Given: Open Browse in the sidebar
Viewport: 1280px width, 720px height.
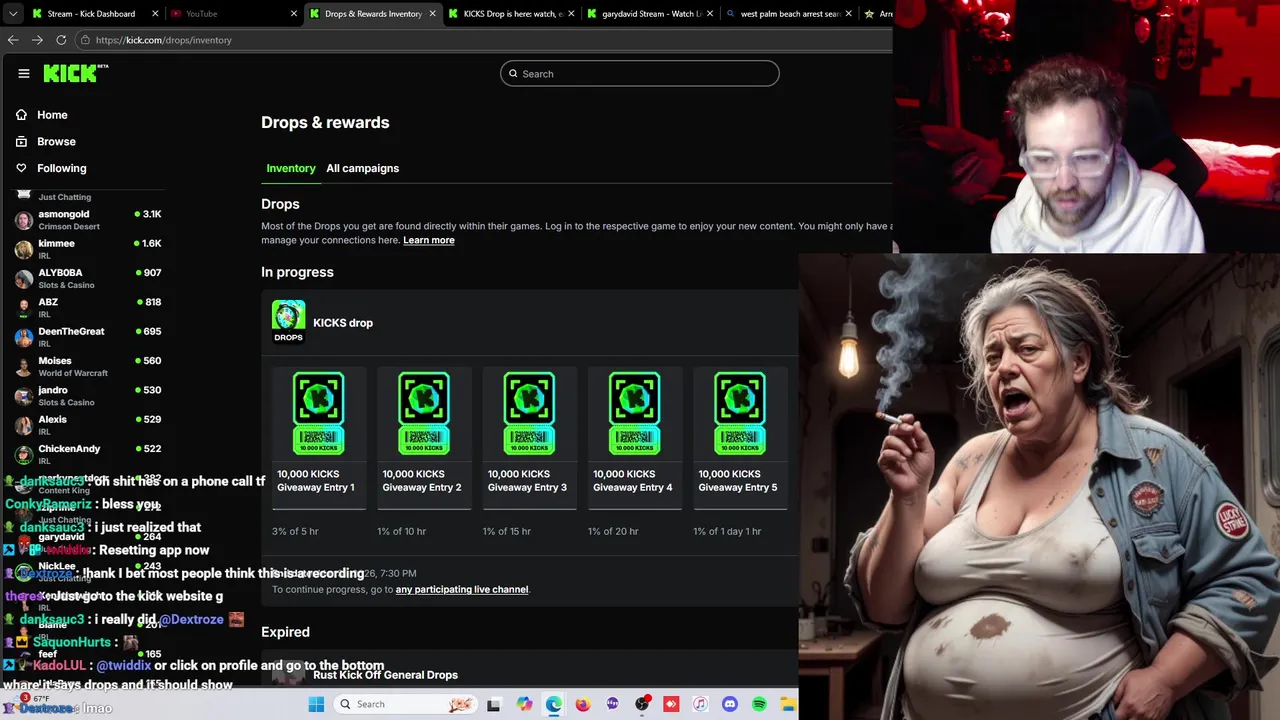Looking at the screenshot, I should (x=46, y=142).
